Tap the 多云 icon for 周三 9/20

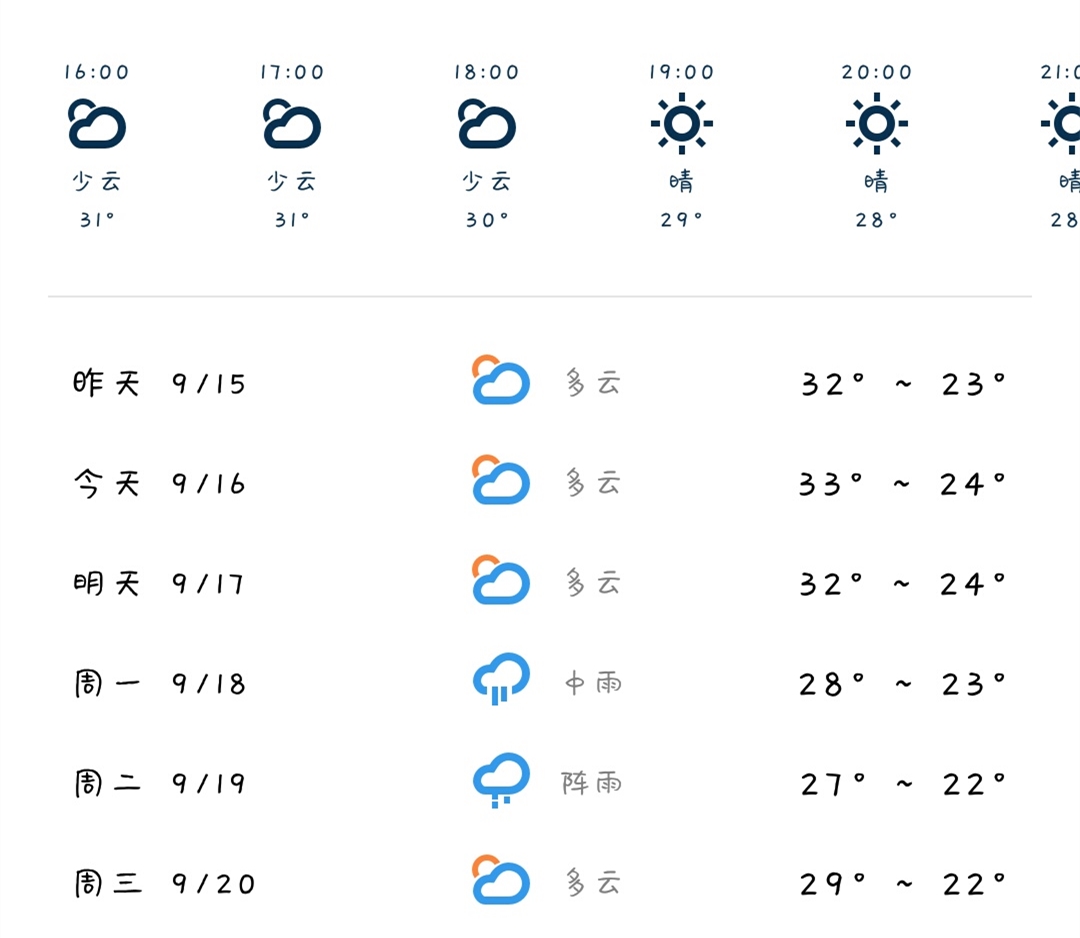coord(500,882)
